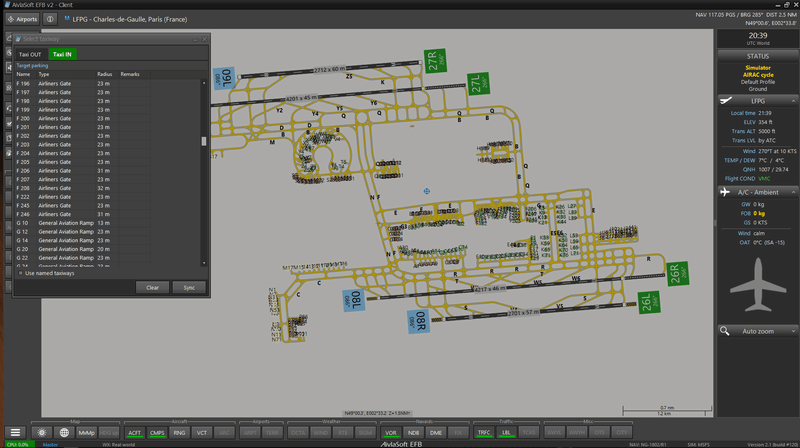This screenshot has height=448, width=800.
Task: Click the airport info icon
Action: (x=50, y=18)
